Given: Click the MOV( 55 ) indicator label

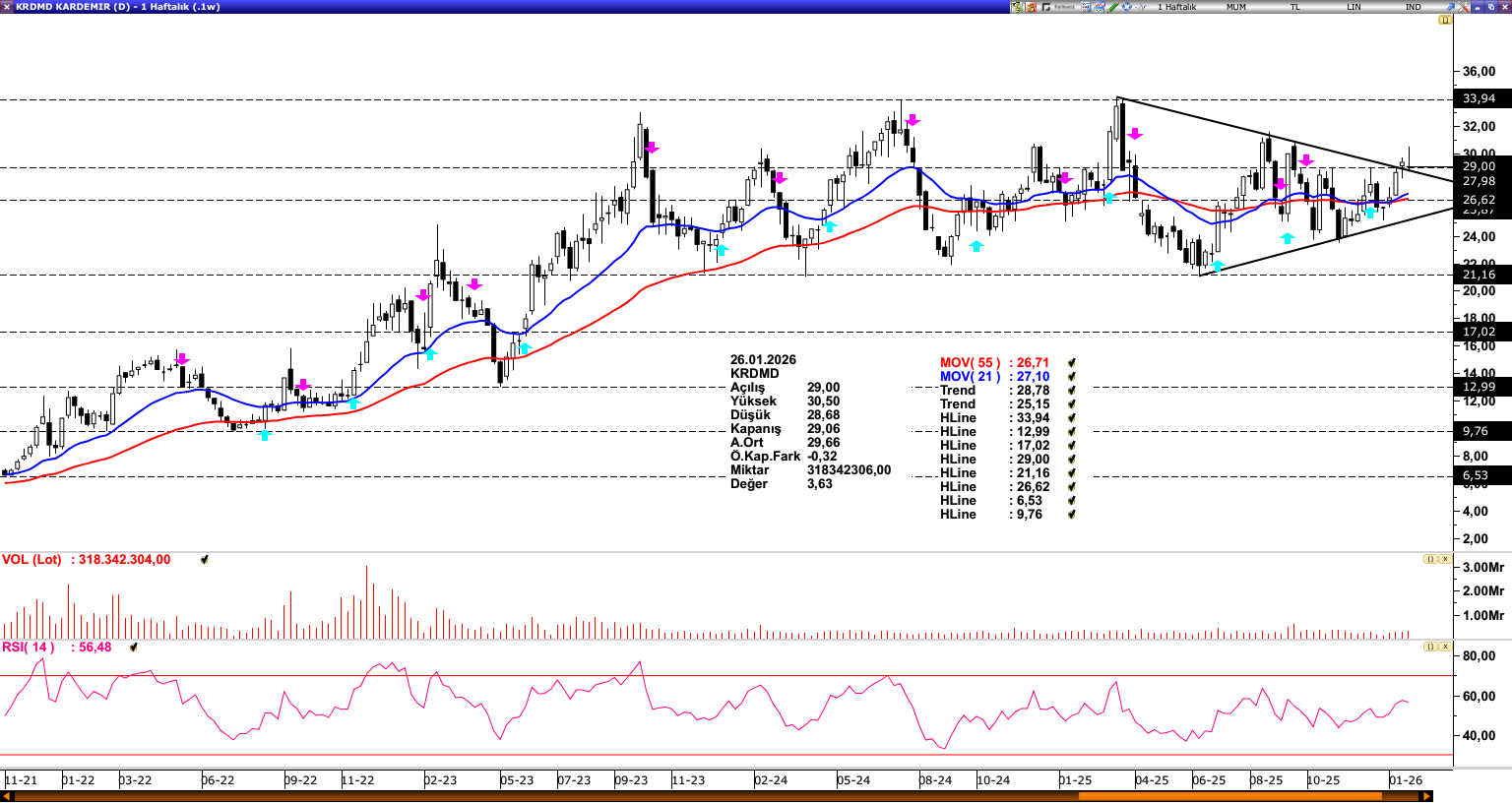Looking at the screenshot, I should coord(970,363).
